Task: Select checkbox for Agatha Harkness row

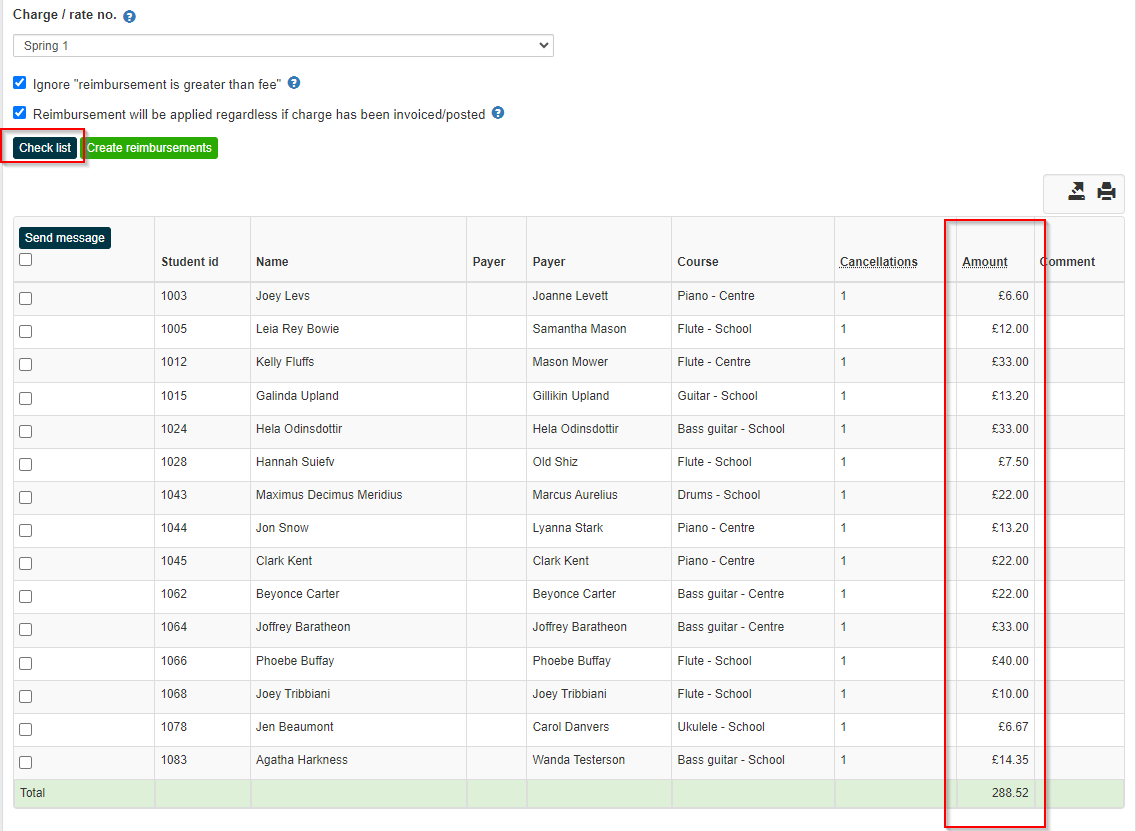Action: 25,762
